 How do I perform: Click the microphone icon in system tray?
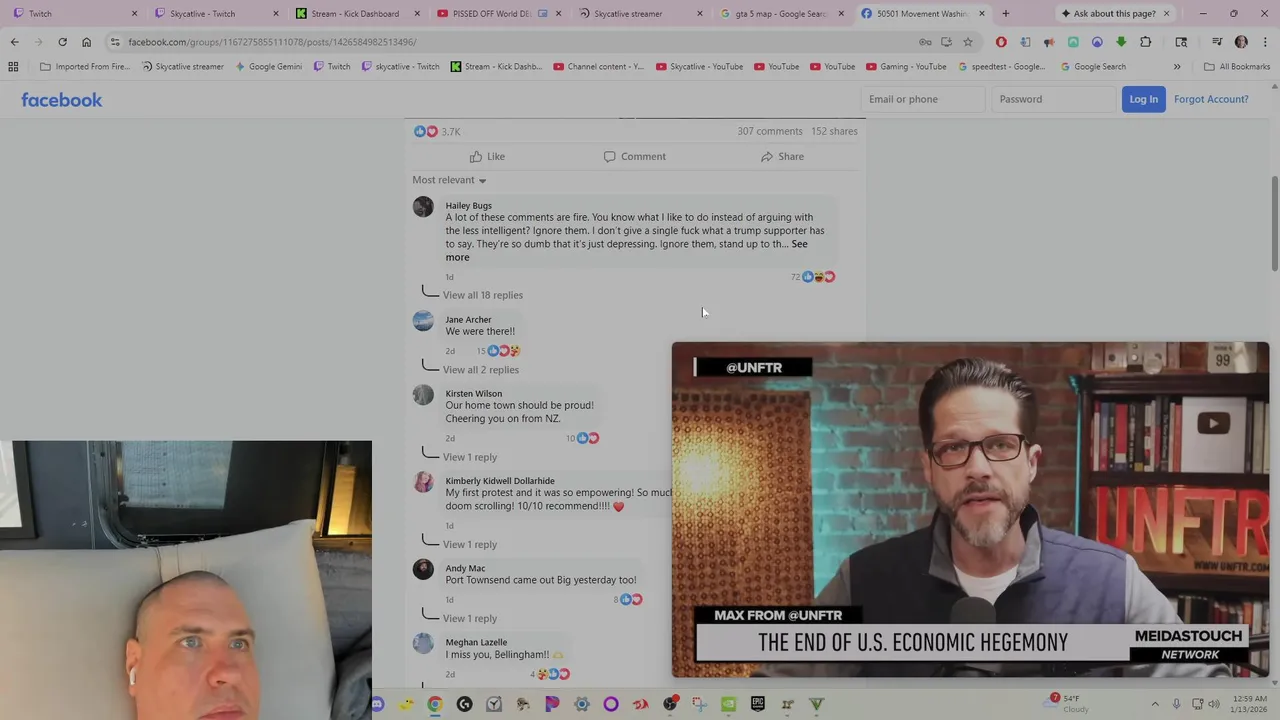tap(1176, 705)
